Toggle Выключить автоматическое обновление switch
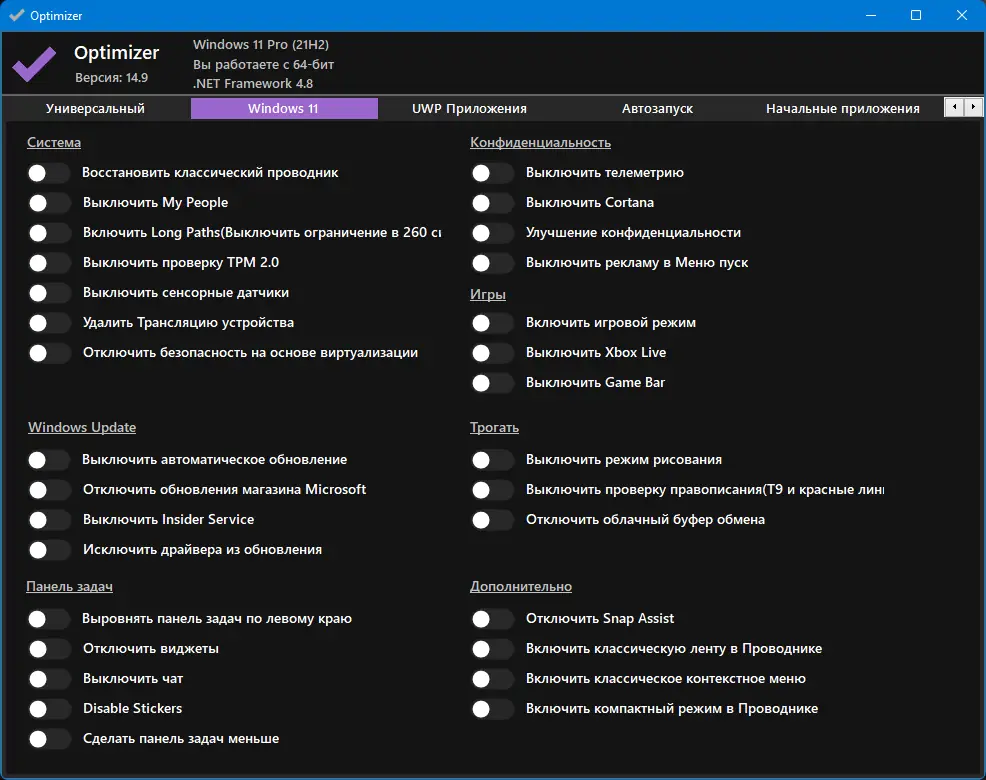This screenshot has height=780, width=986. [x=48, y=460]
